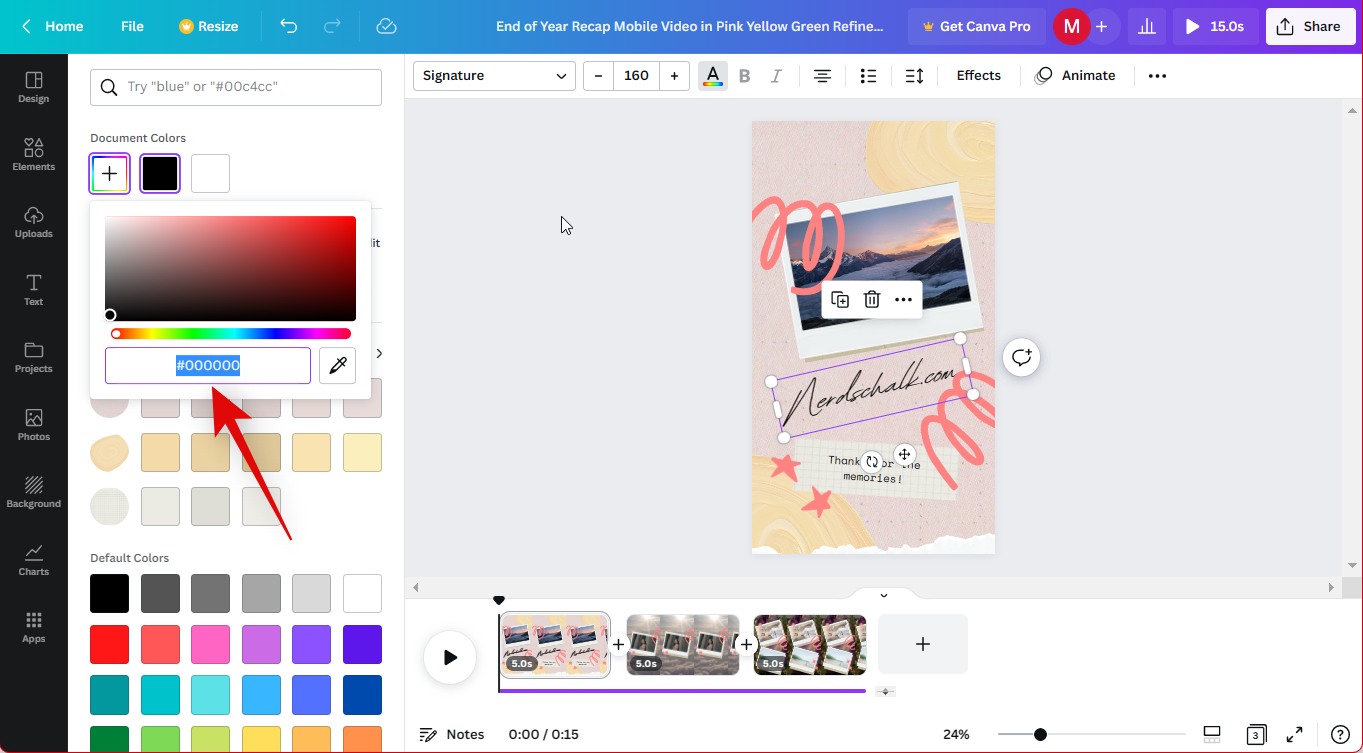The width and height of the screenshot is (1363, 753).
Task: Click the Share button
Action: coord(1310,26)
